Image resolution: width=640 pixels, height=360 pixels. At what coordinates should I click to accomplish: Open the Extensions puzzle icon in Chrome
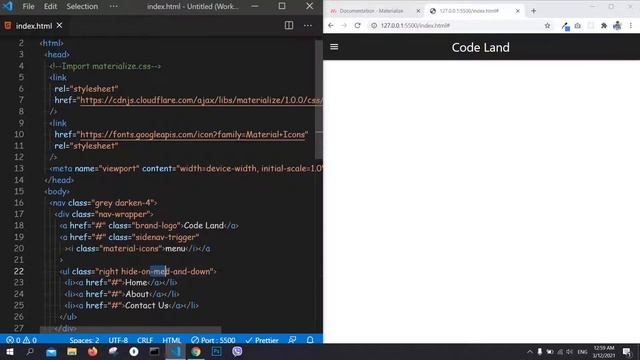[x=604, y=26]
